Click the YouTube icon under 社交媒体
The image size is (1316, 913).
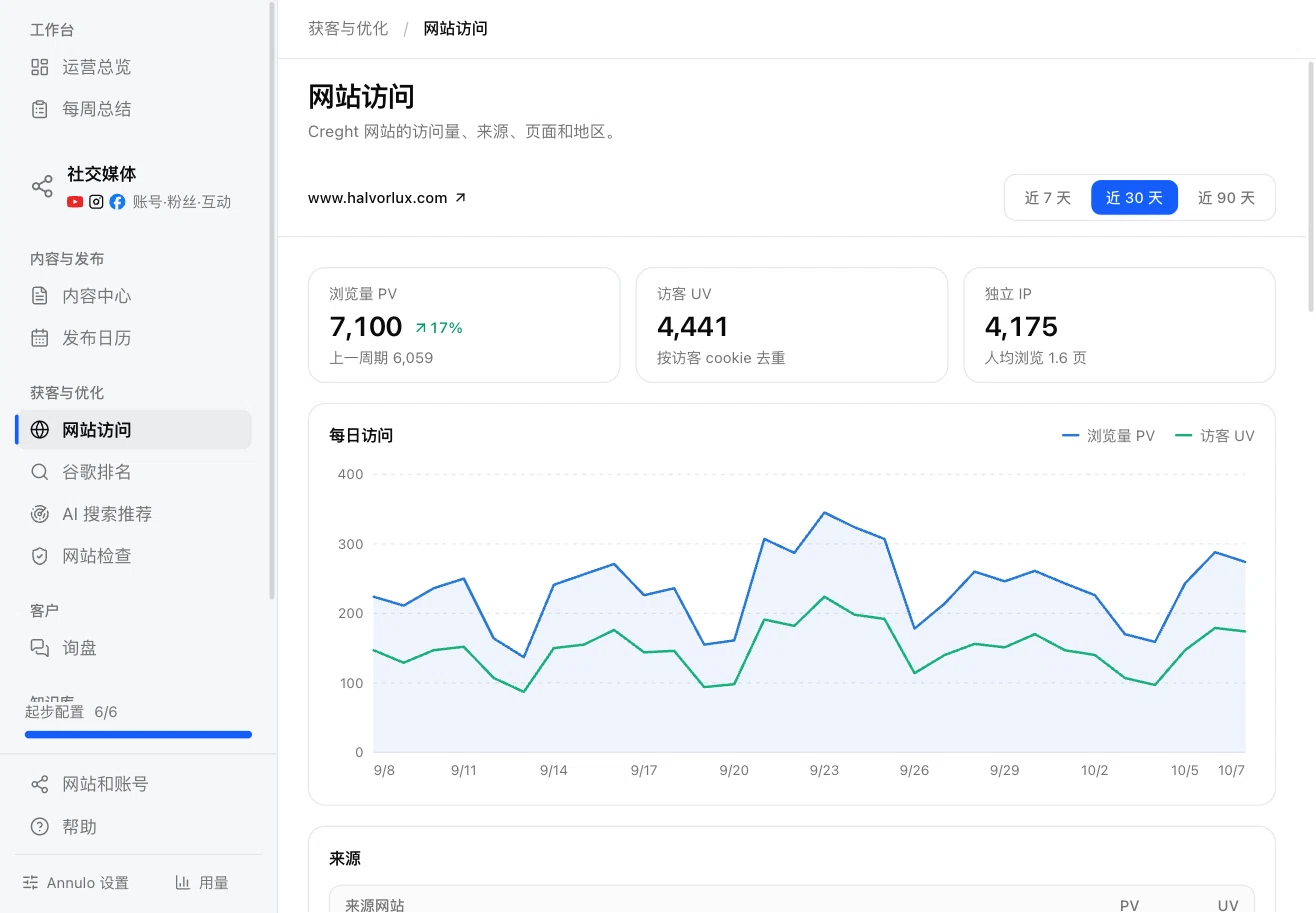click(75, 202)
